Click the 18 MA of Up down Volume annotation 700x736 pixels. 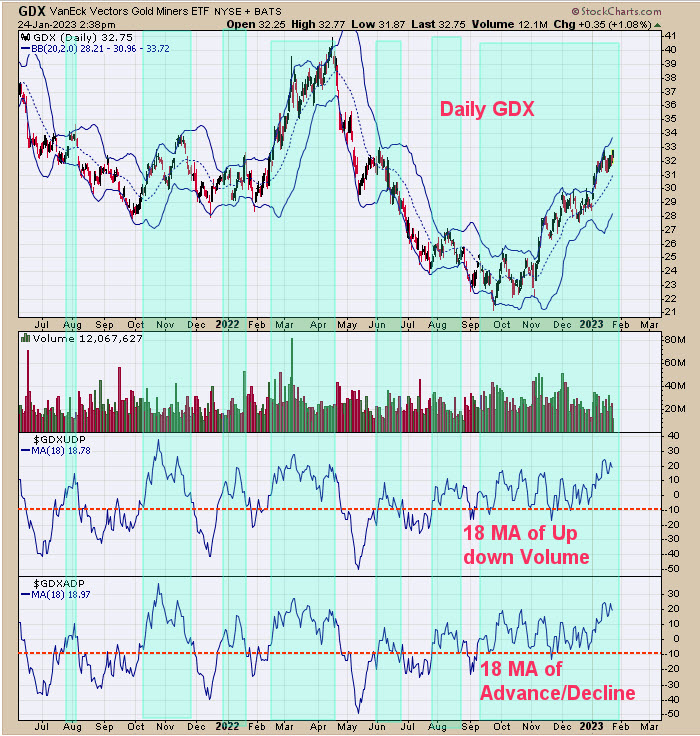[526, 545]
